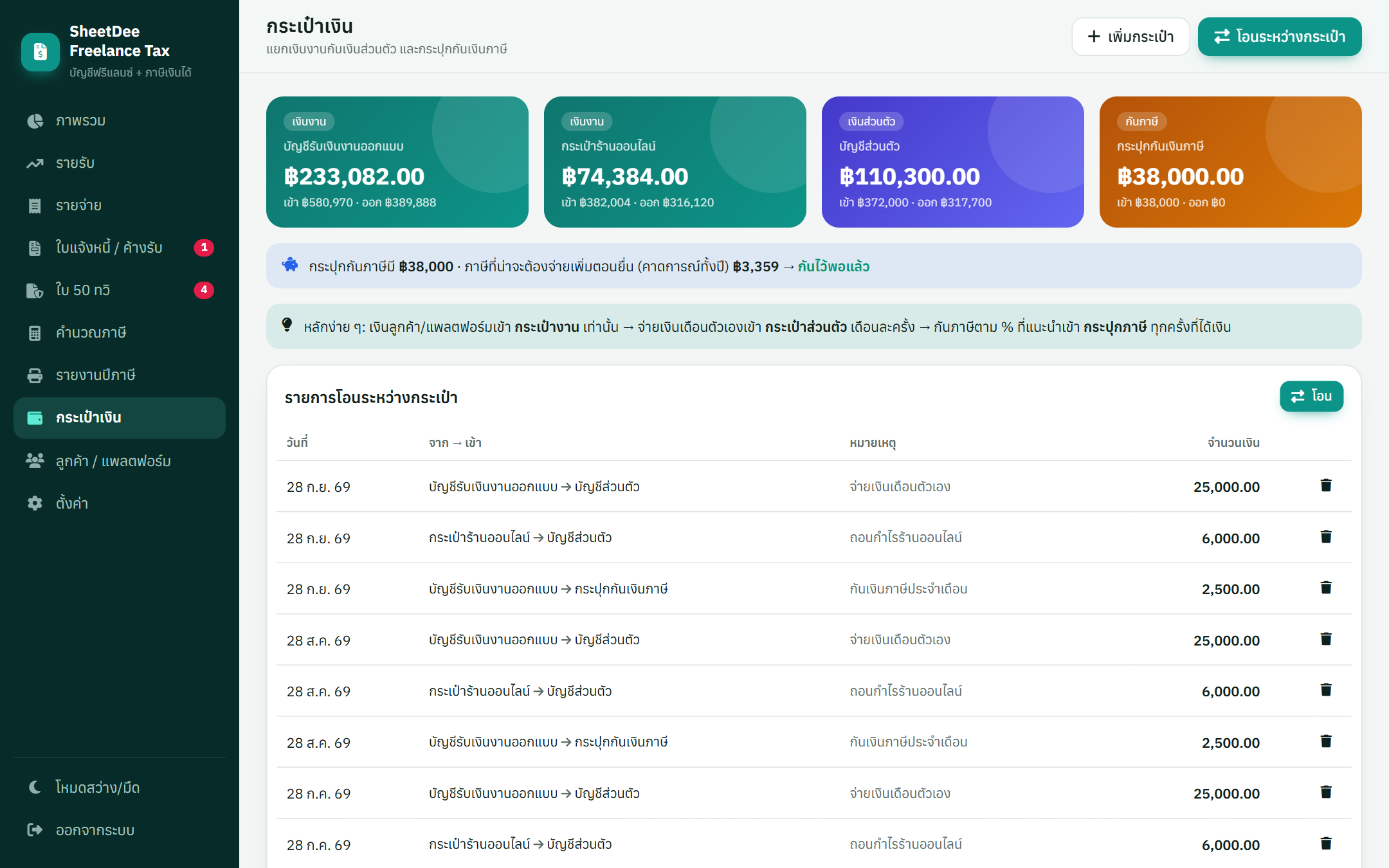The width and height of the screenshot is (1389, 868).
Task: Click the โอน button in transfer list header
Action: coord(1311,396)
